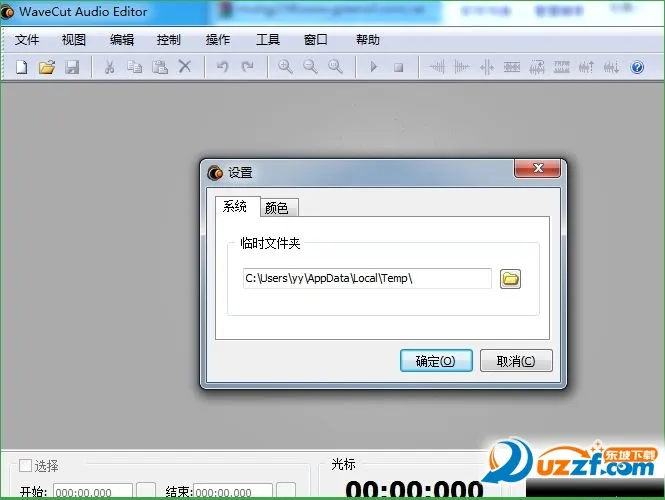
Task: Open the Help question mark icon
Action: click(637, 67)
